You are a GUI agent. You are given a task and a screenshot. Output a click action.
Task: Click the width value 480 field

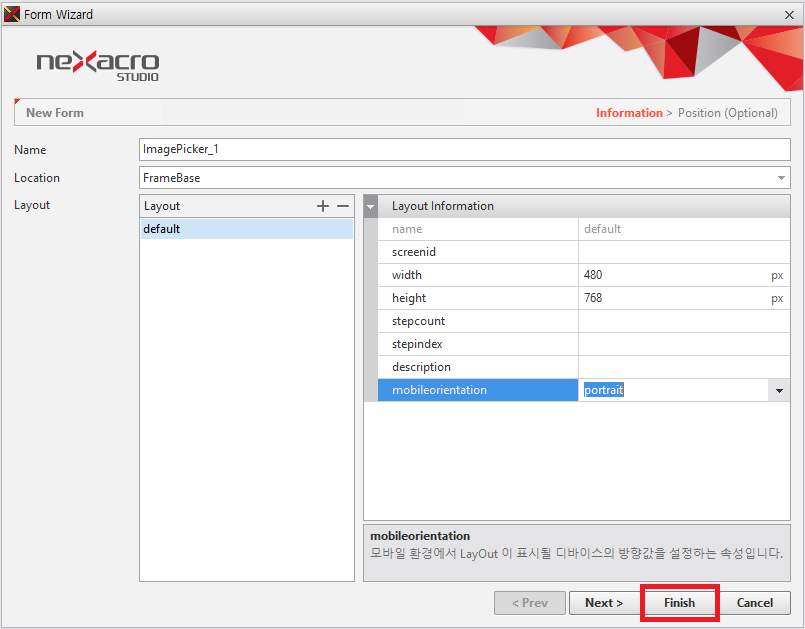(x=670, y=275)
